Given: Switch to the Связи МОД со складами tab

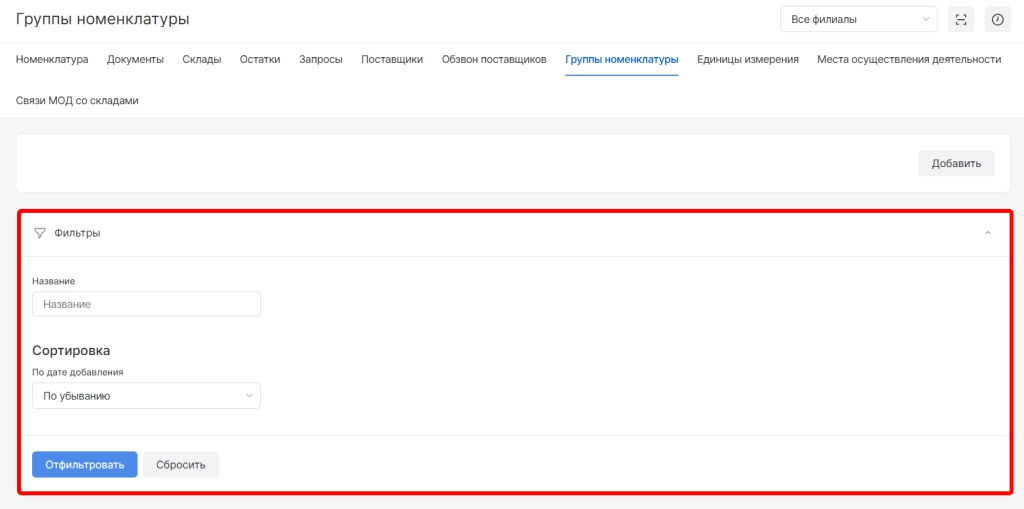Looking at the screenshot, I should click(77, 101).
